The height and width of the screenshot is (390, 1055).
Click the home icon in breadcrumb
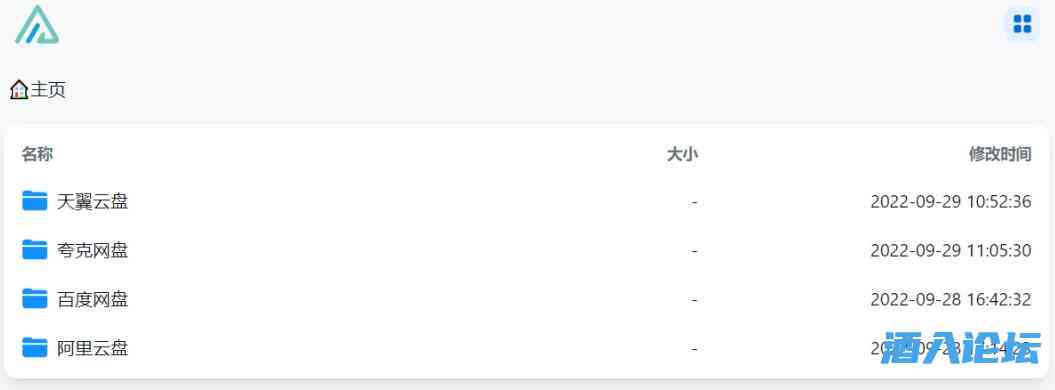(x=19, y=89)
